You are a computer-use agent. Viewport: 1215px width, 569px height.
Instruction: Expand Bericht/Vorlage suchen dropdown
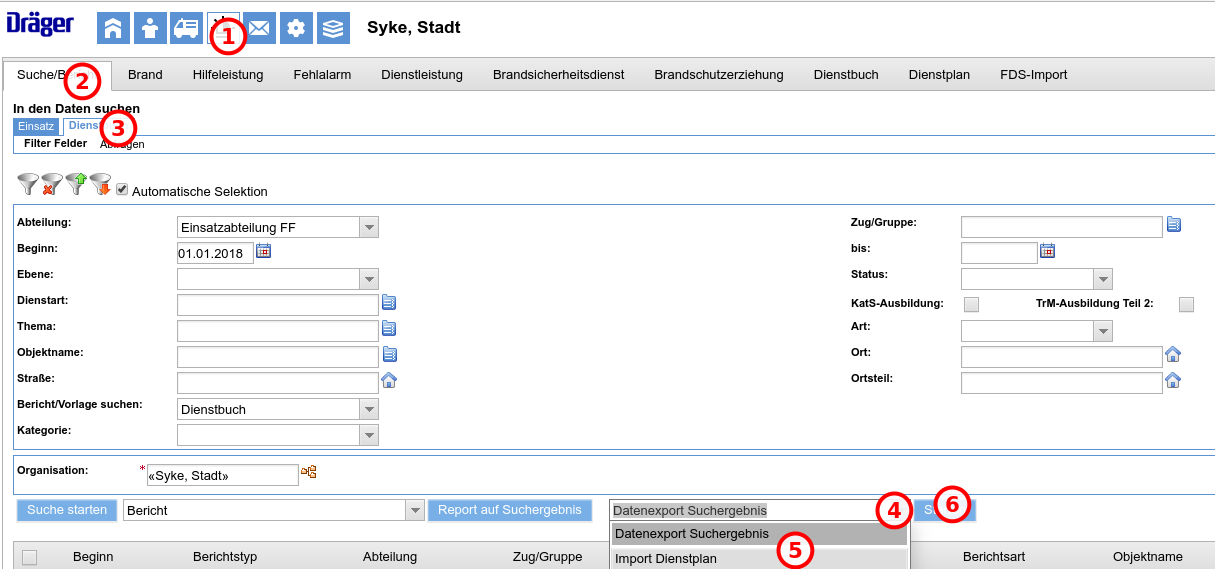pyautogui.click(x=369, y=409)
